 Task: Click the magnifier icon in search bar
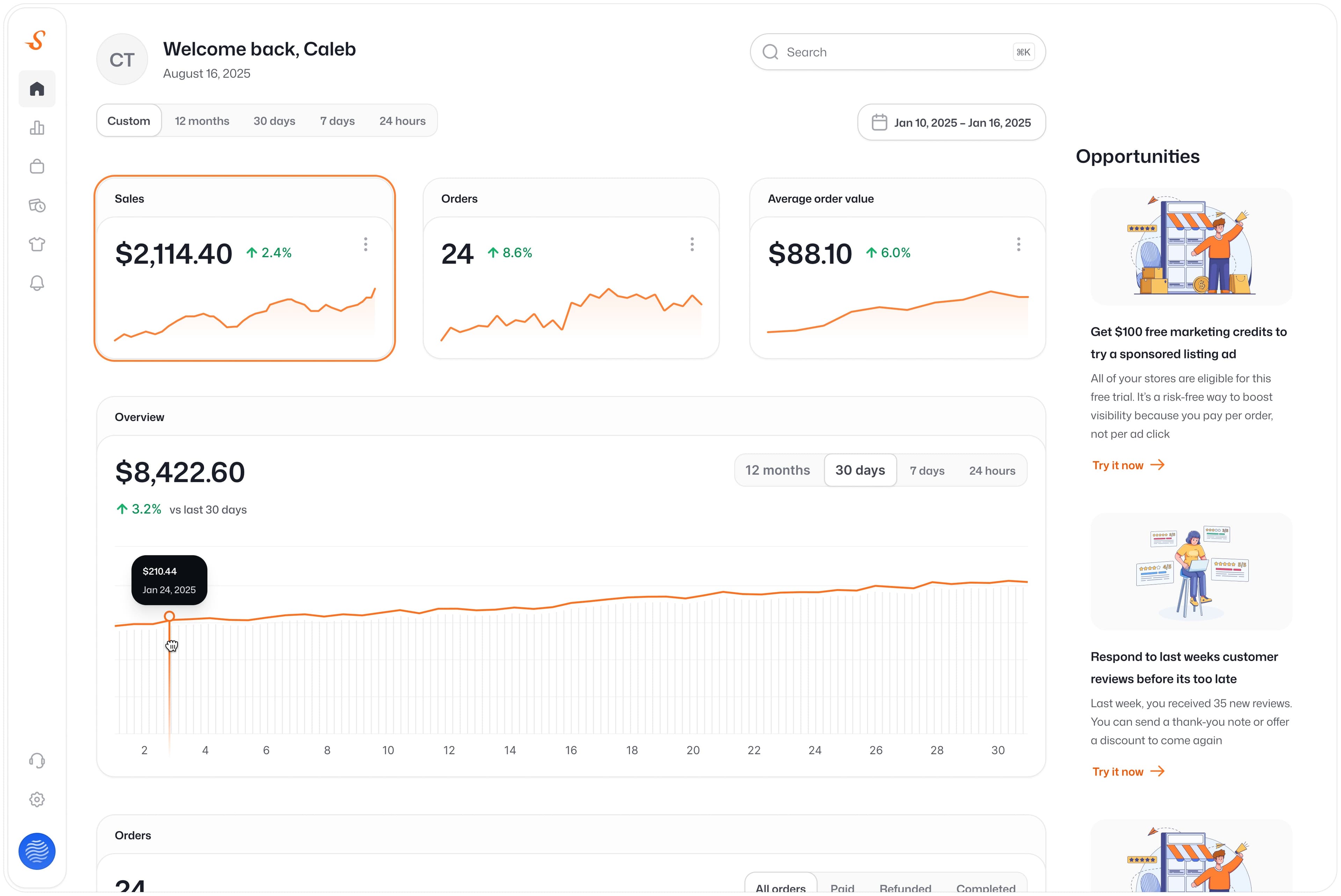(x=770, y=52)
